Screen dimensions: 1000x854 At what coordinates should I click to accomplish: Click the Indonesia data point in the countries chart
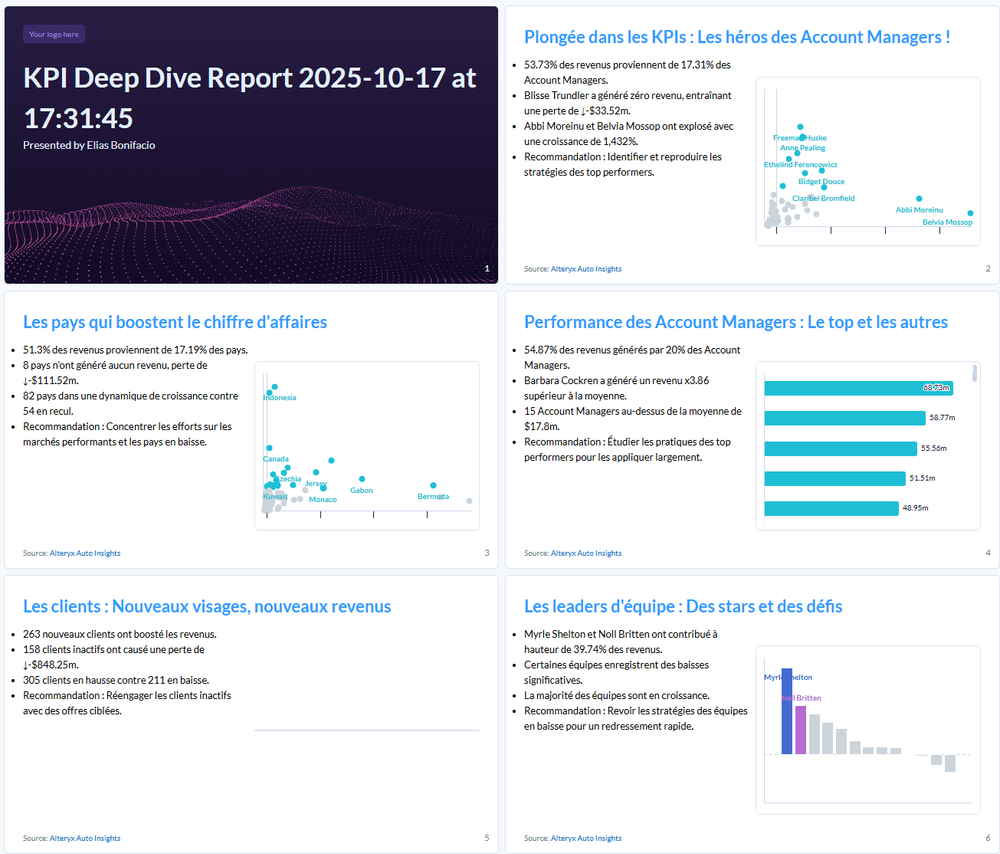tap(274, 386)
